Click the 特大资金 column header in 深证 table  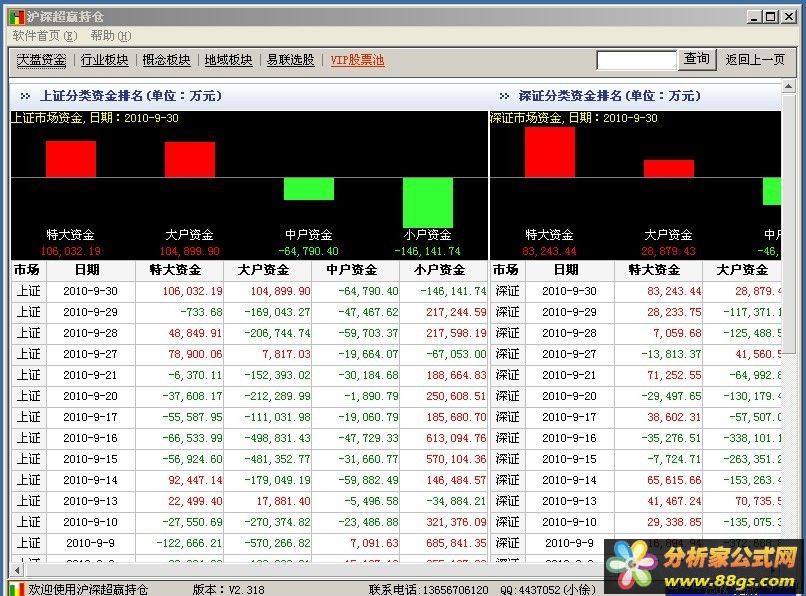click(x=658, y=270)
